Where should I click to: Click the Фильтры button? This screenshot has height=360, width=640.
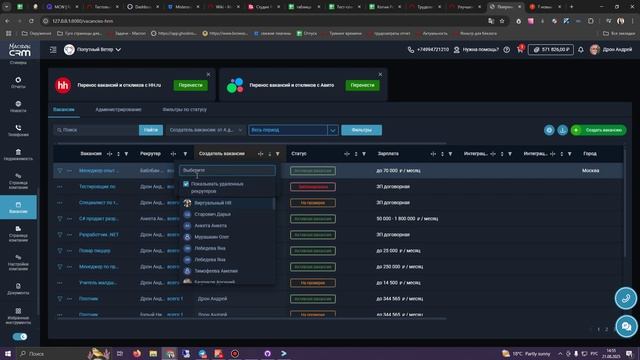click(361, 130)
